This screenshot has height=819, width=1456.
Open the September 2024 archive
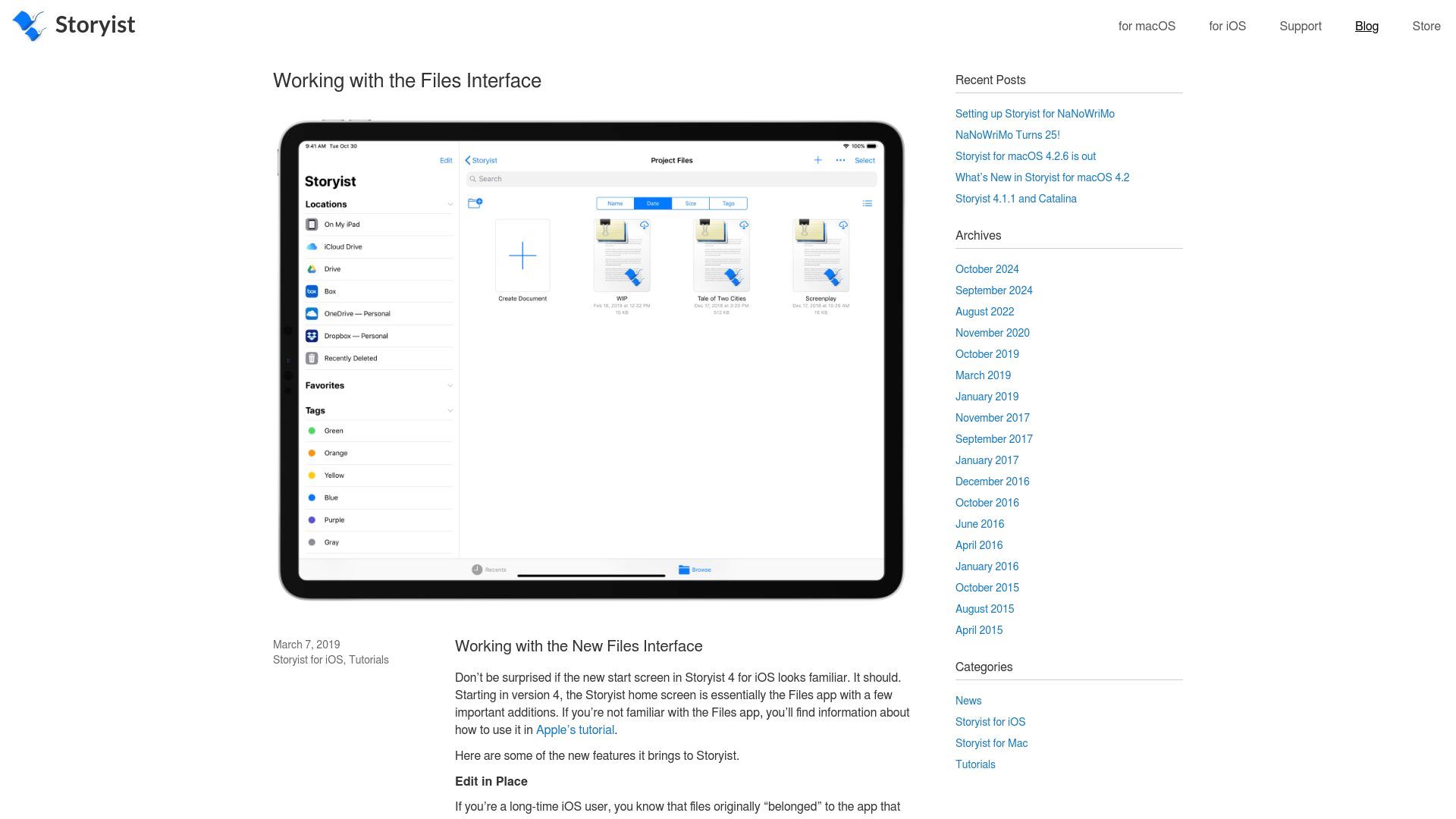click(x=993, y=290)
